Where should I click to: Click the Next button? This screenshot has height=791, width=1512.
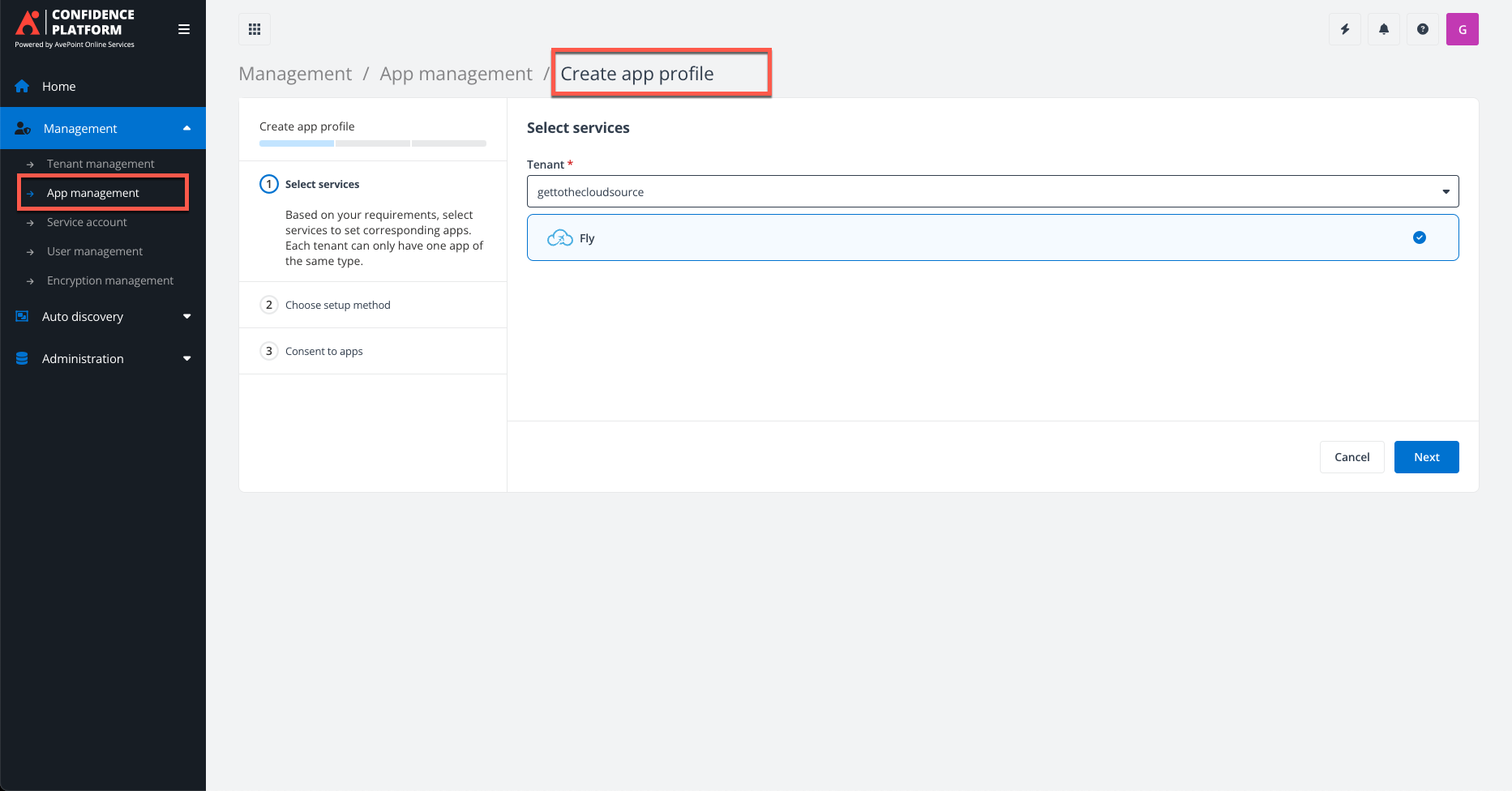[1426, 456]
